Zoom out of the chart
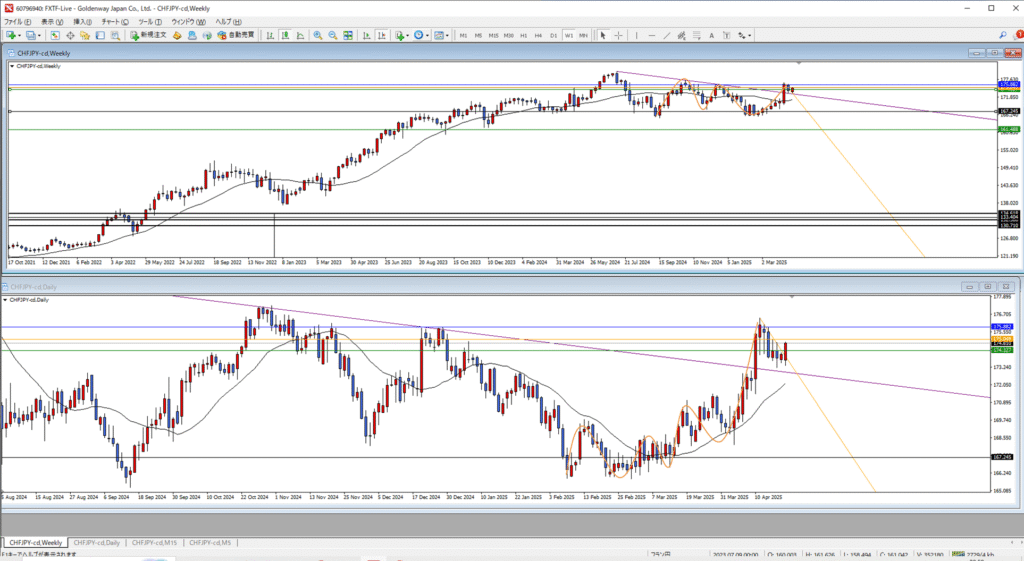Image resolution: width=1024 pixels, height=561 pixels. tap(333, 35)
